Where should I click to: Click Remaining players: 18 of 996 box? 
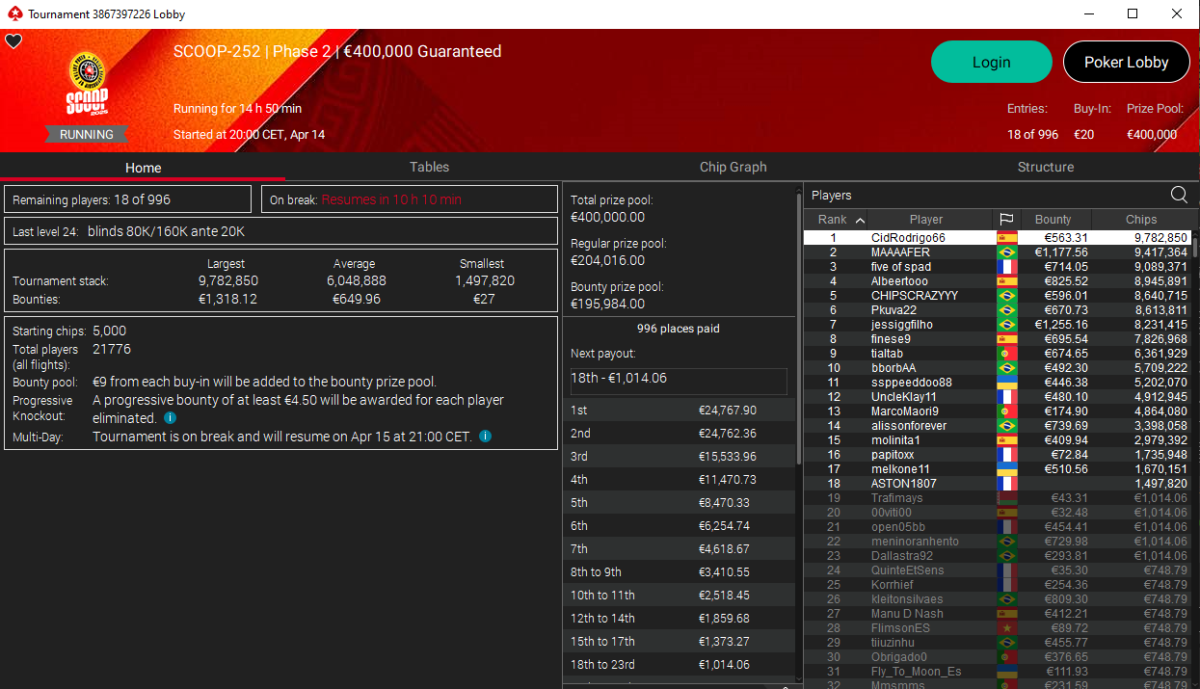pos(128,199)
